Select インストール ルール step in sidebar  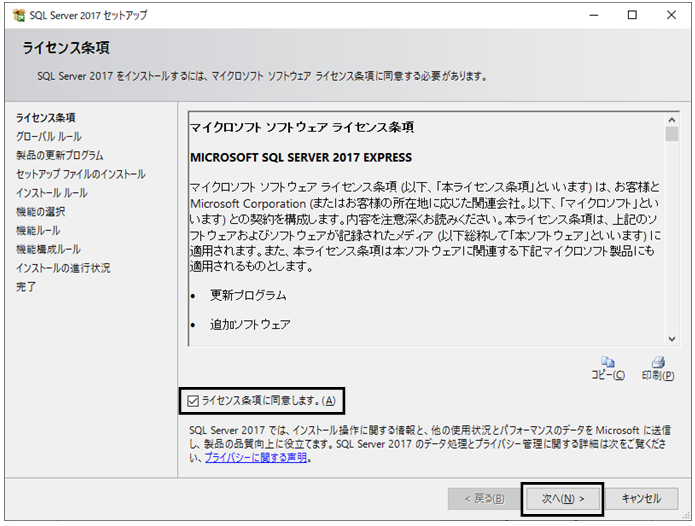51,193
